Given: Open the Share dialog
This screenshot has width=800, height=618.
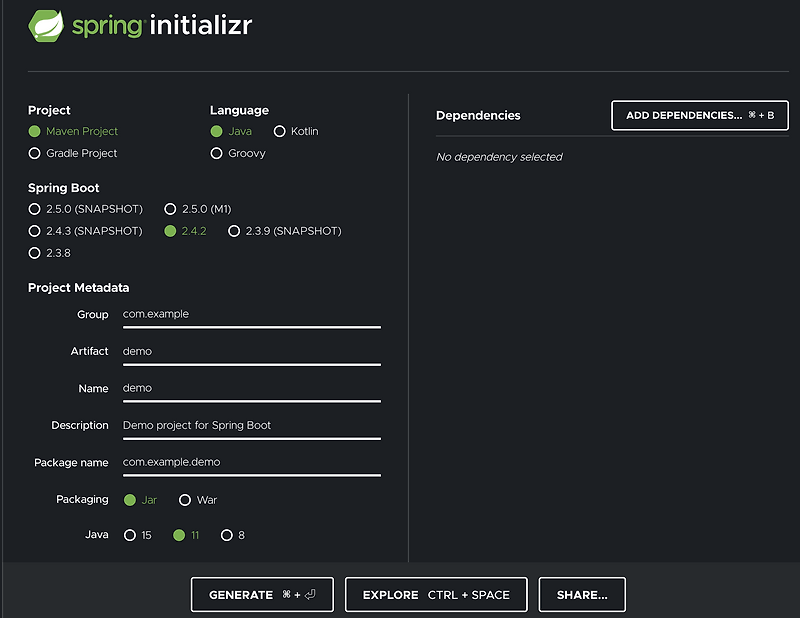Looking at the screenshot, I should click(x=582, y=594).
